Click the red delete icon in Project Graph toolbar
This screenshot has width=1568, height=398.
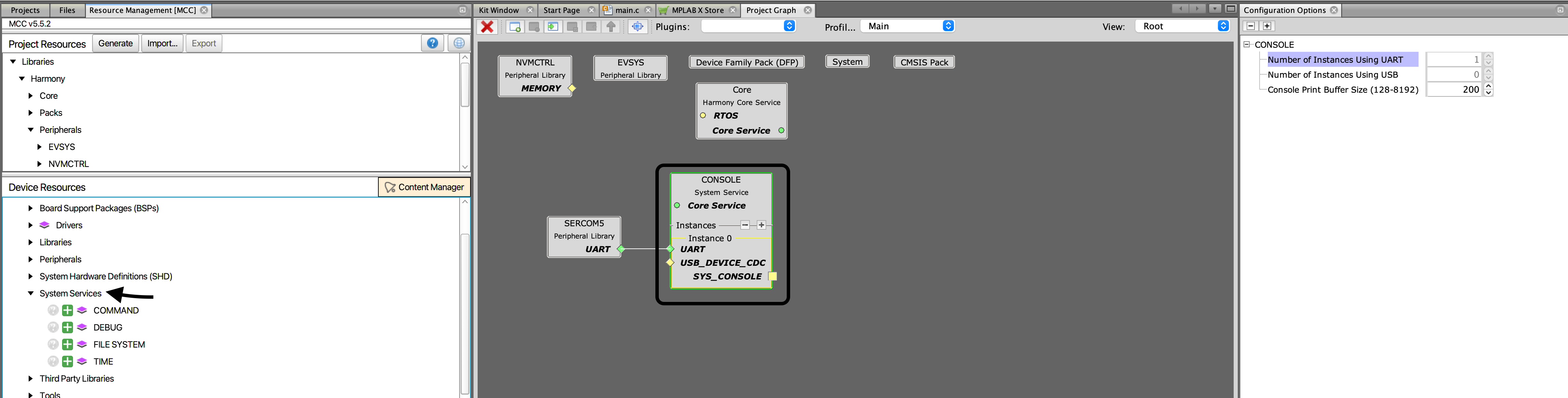coord(487,26)
